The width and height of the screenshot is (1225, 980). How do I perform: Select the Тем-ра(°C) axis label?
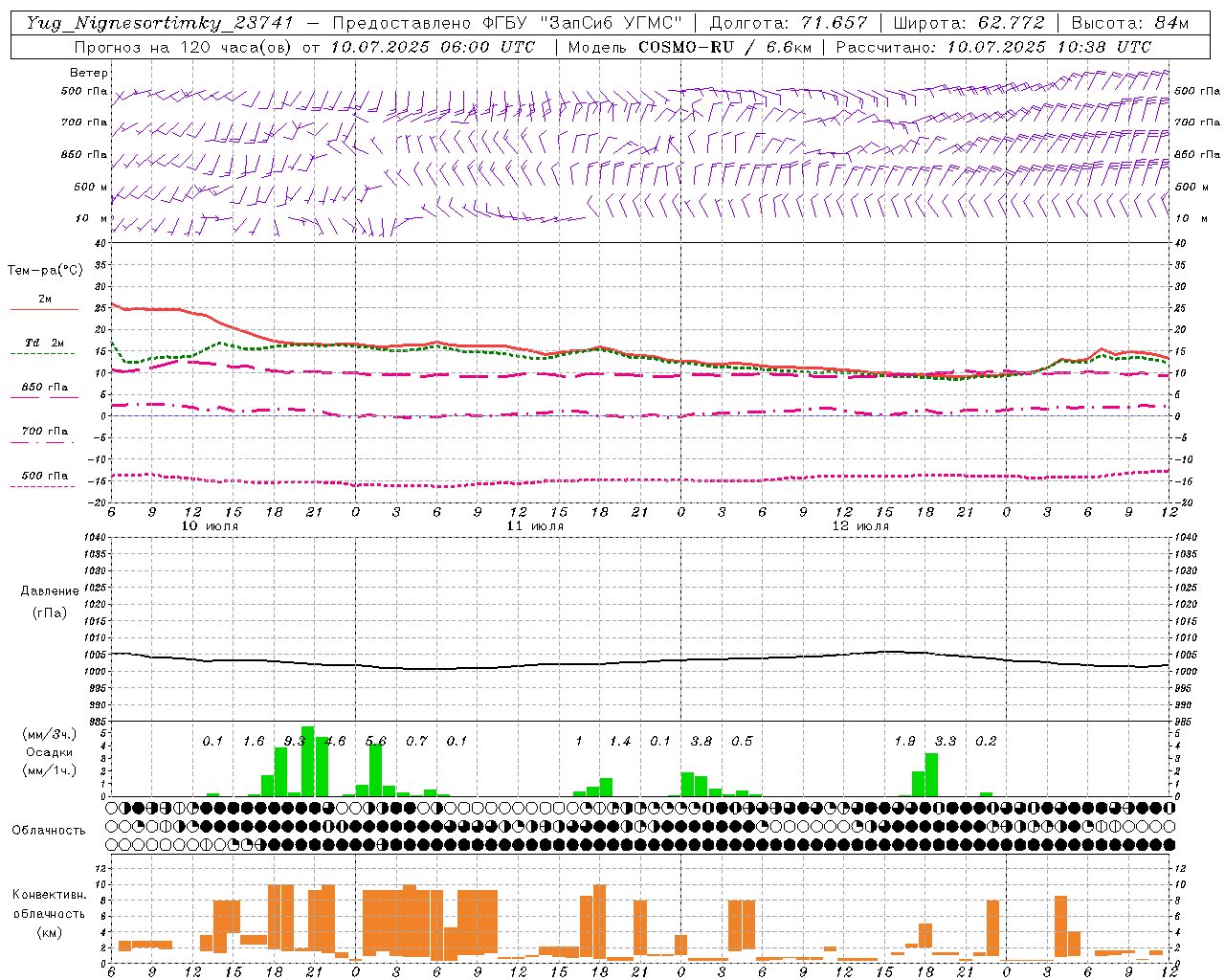pos(45,271)
